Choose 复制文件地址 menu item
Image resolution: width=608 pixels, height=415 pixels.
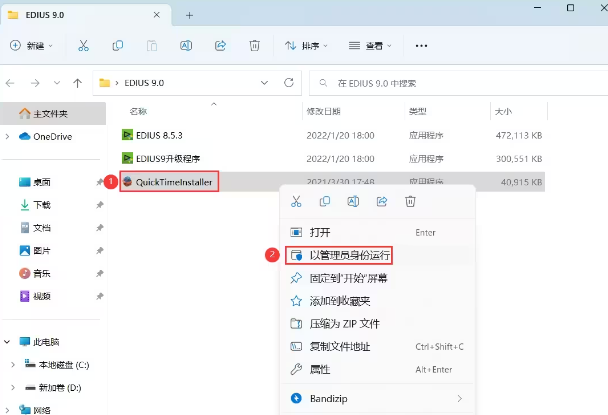coord(377,346)
